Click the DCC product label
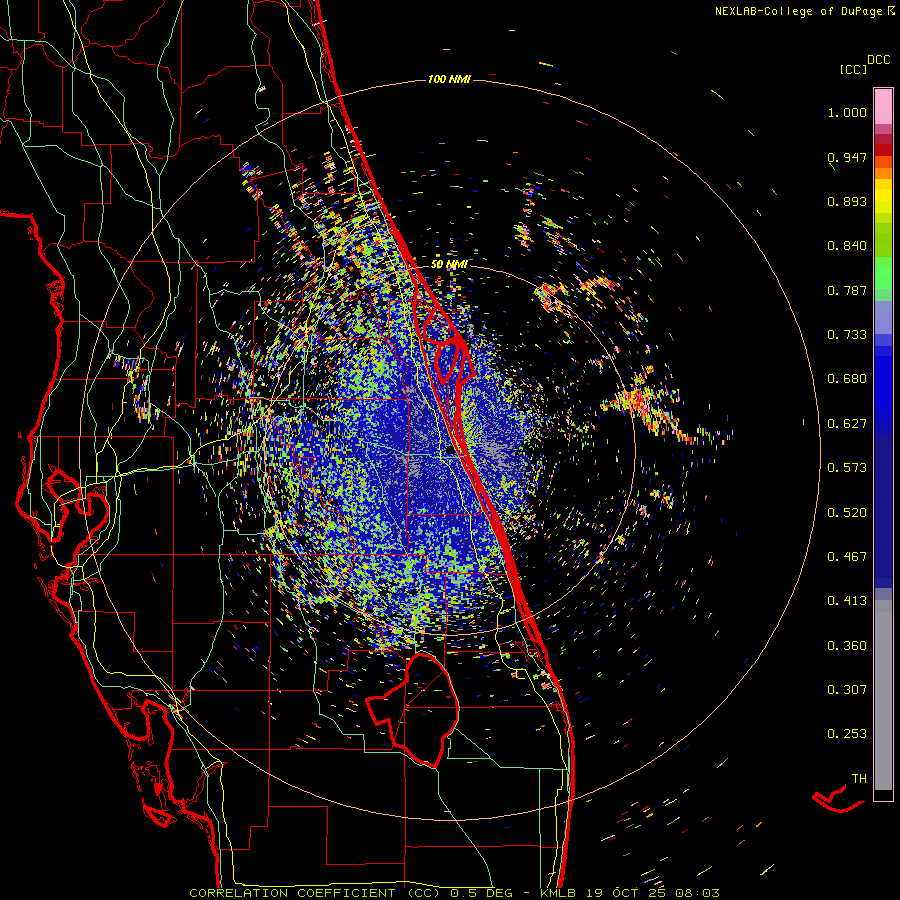 pyautogui.click(x=879, y=60)
